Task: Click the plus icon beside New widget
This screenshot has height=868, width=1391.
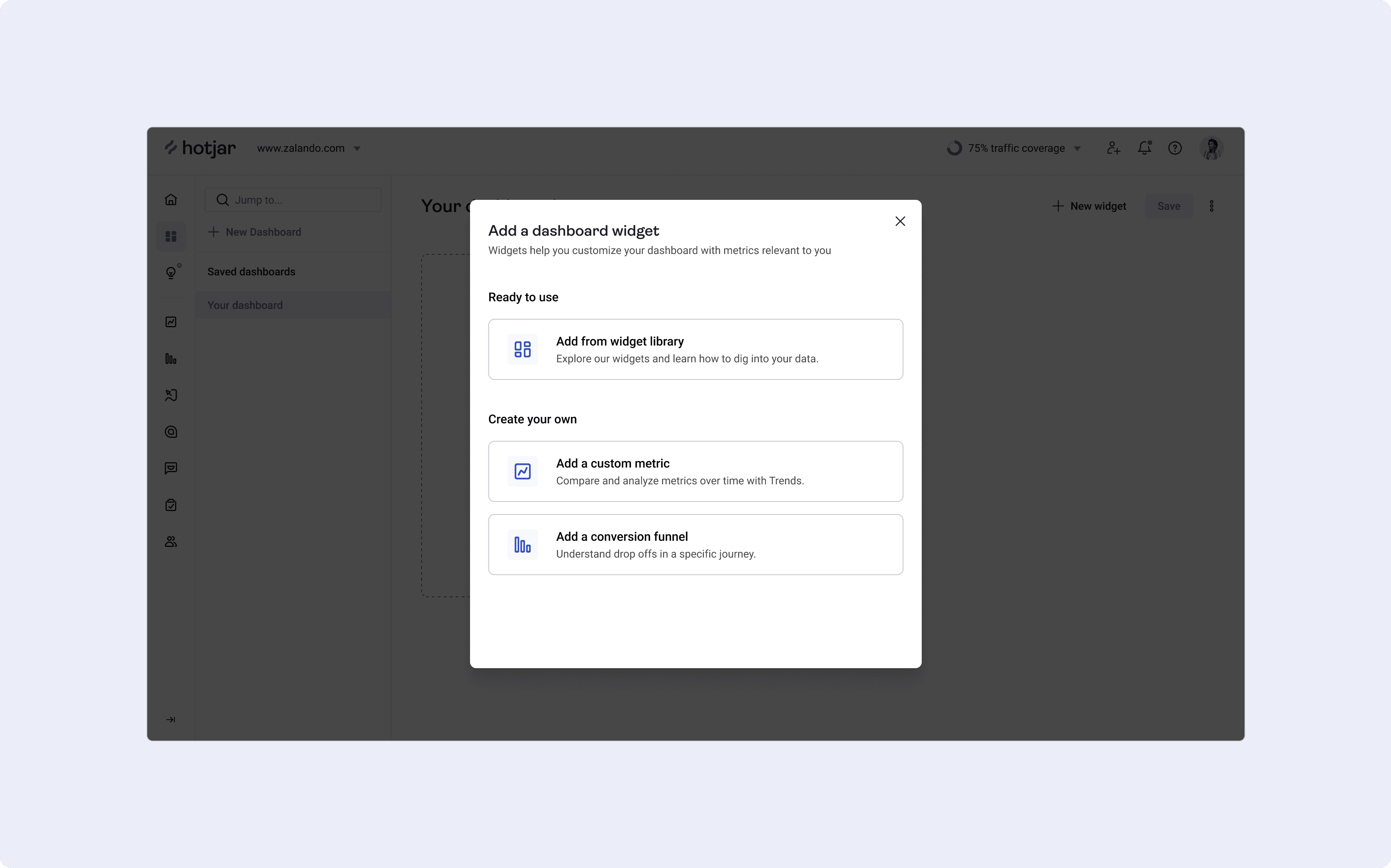Action: click(1058, 206)
